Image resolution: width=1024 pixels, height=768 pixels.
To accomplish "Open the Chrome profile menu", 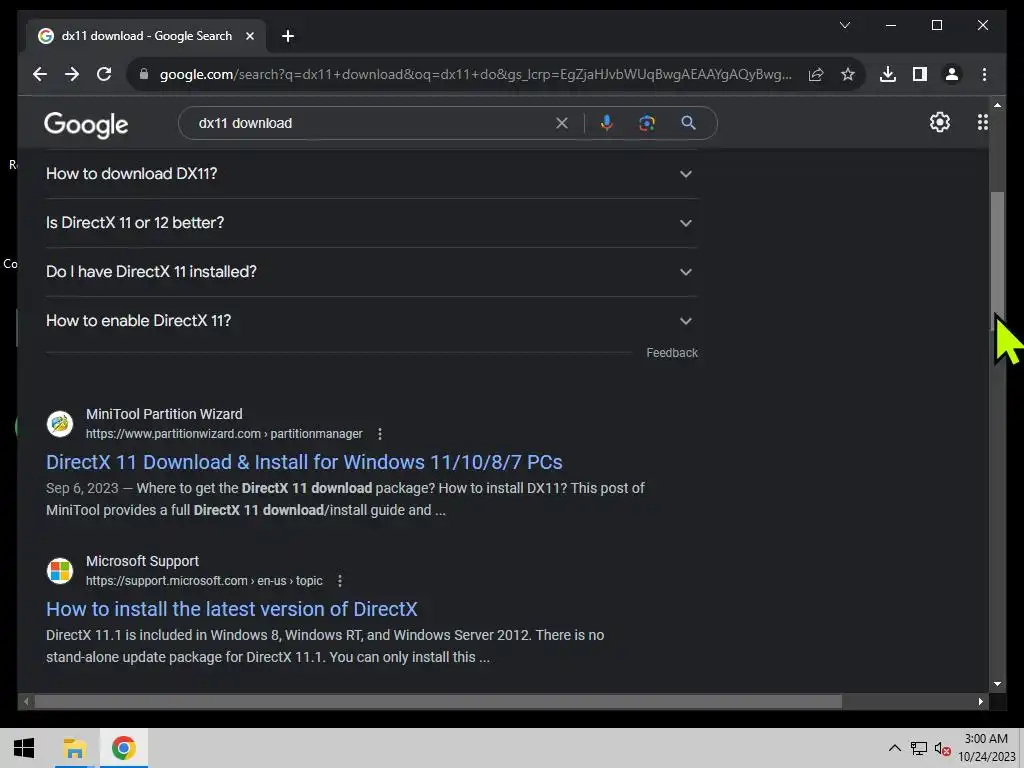I will tap(952, 74).
